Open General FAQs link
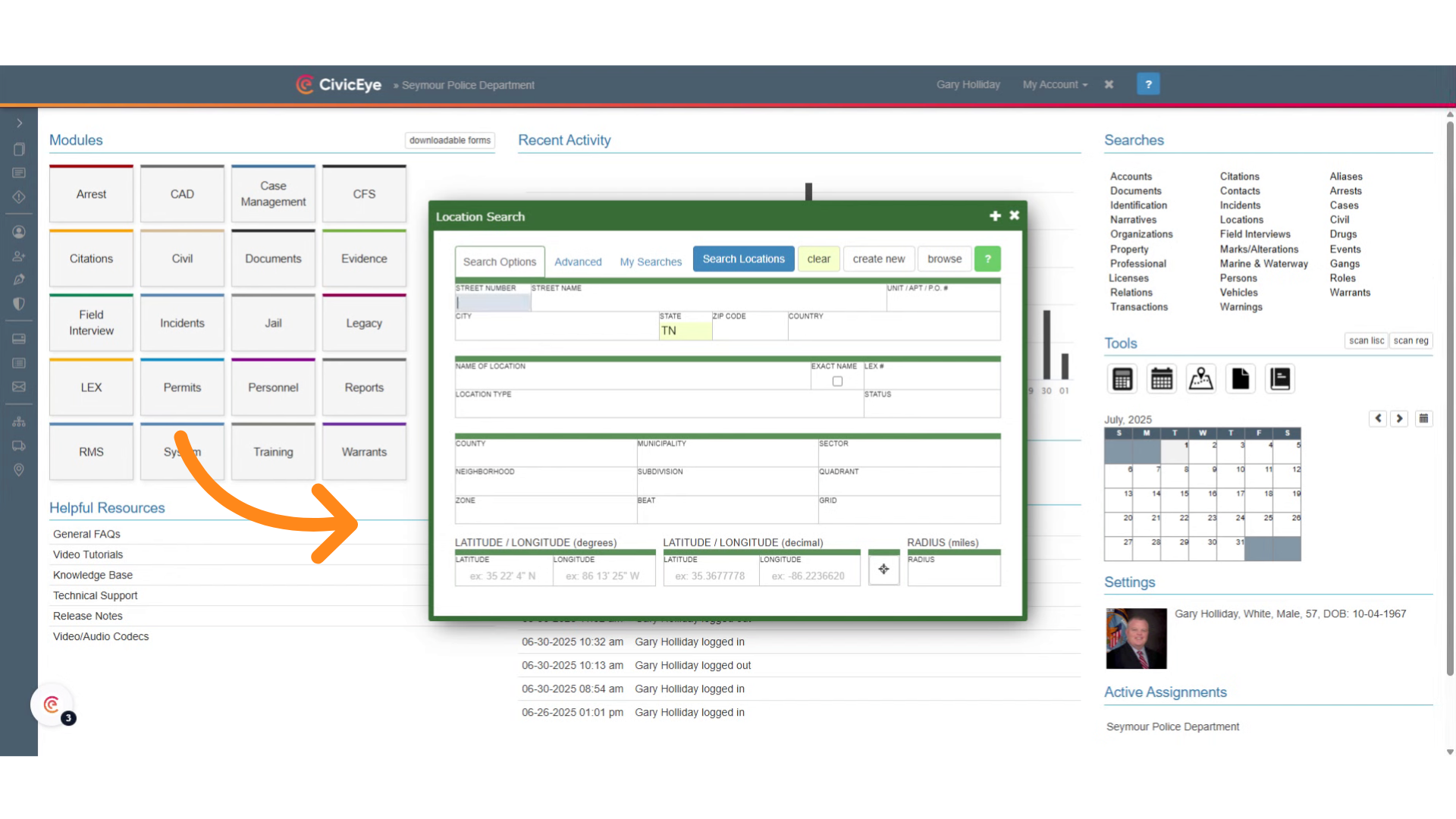This screenshot has width=1456, height=819. pyautogui.click(x=86, y=534)
